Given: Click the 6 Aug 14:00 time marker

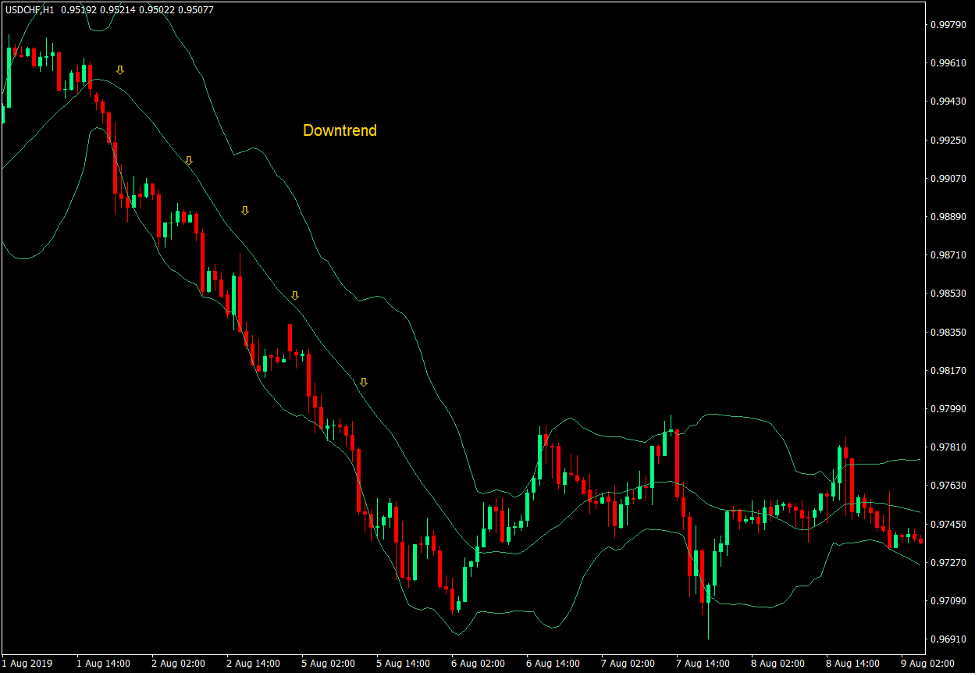Looking at the screenshot, I should coord(552,663).
